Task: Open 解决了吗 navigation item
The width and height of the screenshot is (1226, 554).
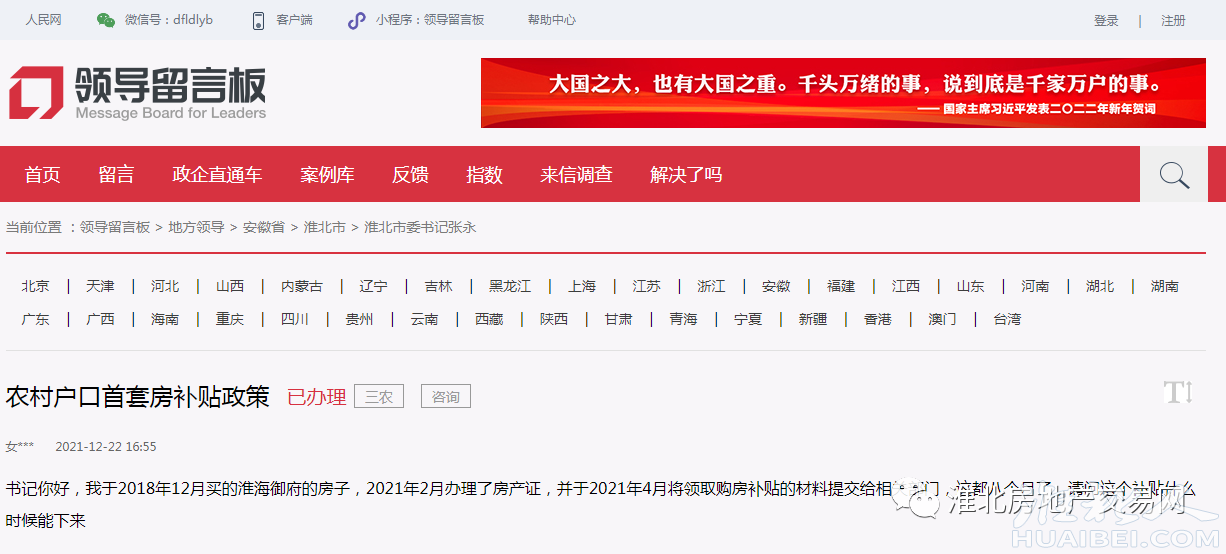Action: 686,175
